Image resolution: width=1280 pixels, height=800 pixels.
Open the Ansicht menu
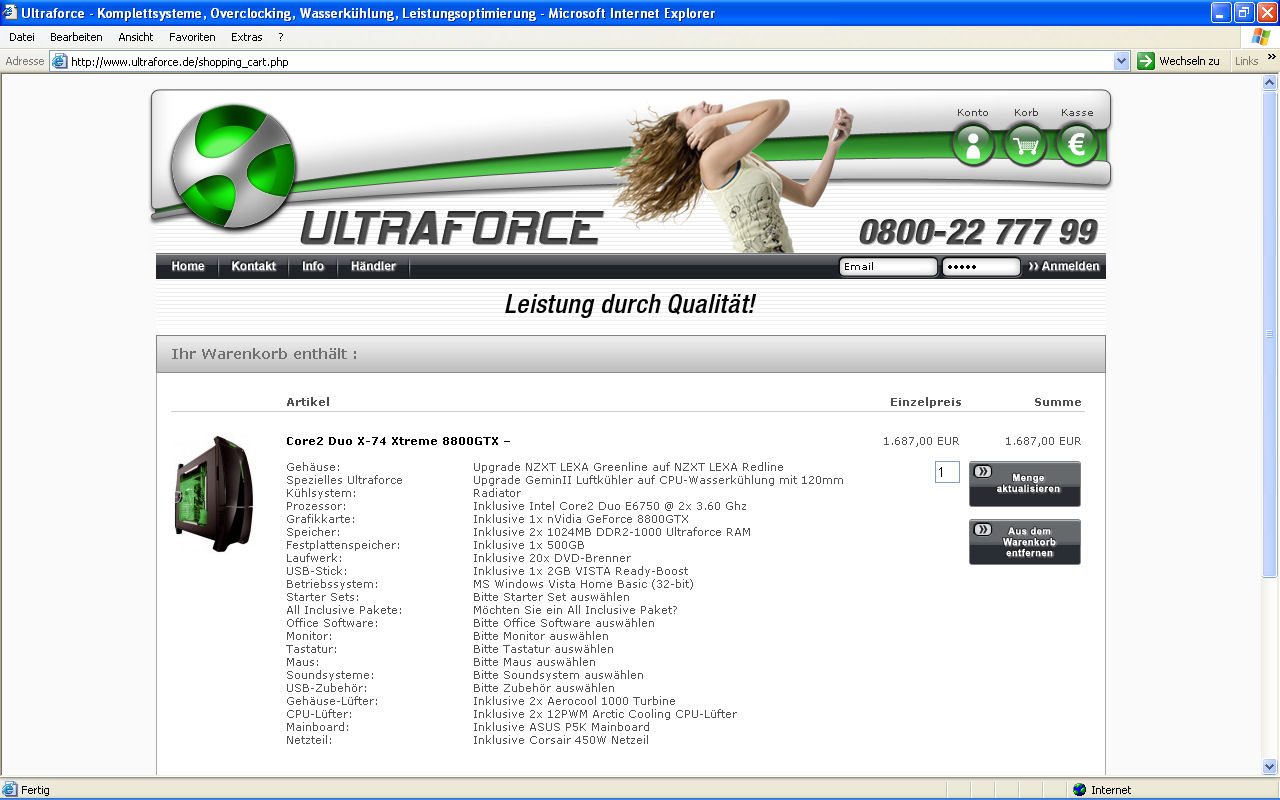tap(136, 37)
